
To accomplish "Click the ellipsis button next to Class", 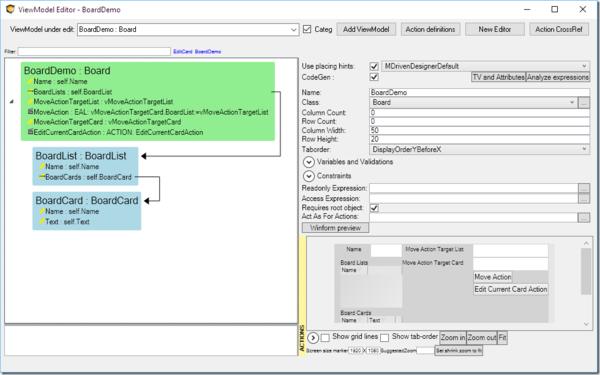I will 584,102.
